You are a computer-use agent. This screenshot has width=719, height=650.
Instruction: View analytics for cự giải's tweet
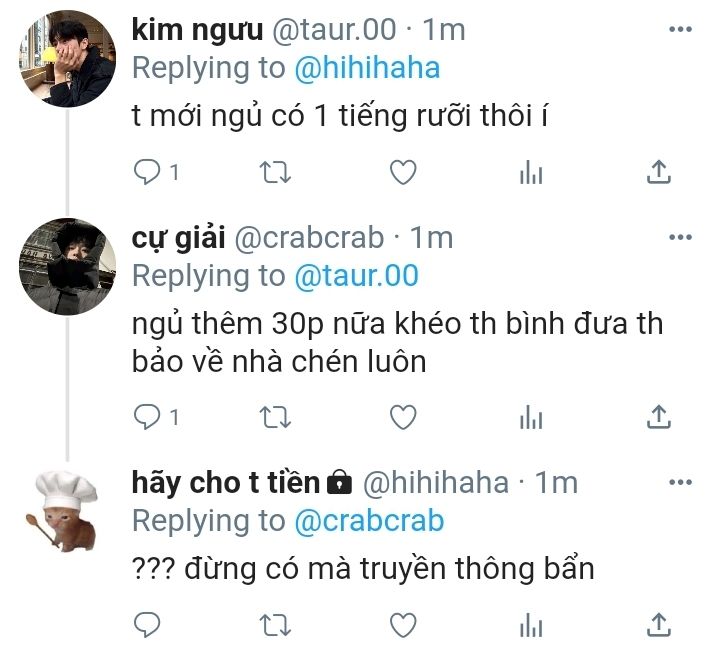[x=531, y=417]
